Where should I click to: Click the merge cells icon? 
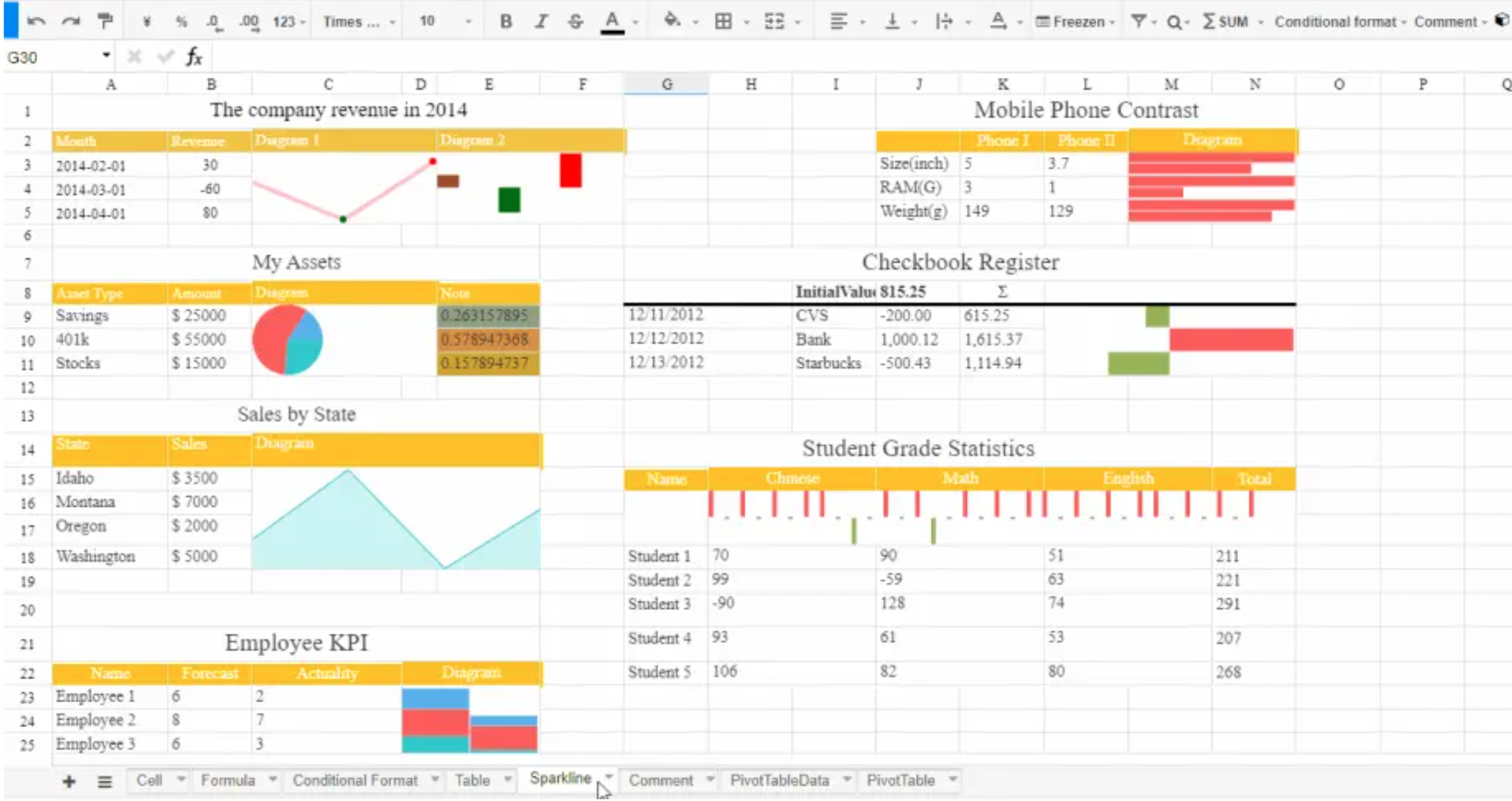pos(774,22)
